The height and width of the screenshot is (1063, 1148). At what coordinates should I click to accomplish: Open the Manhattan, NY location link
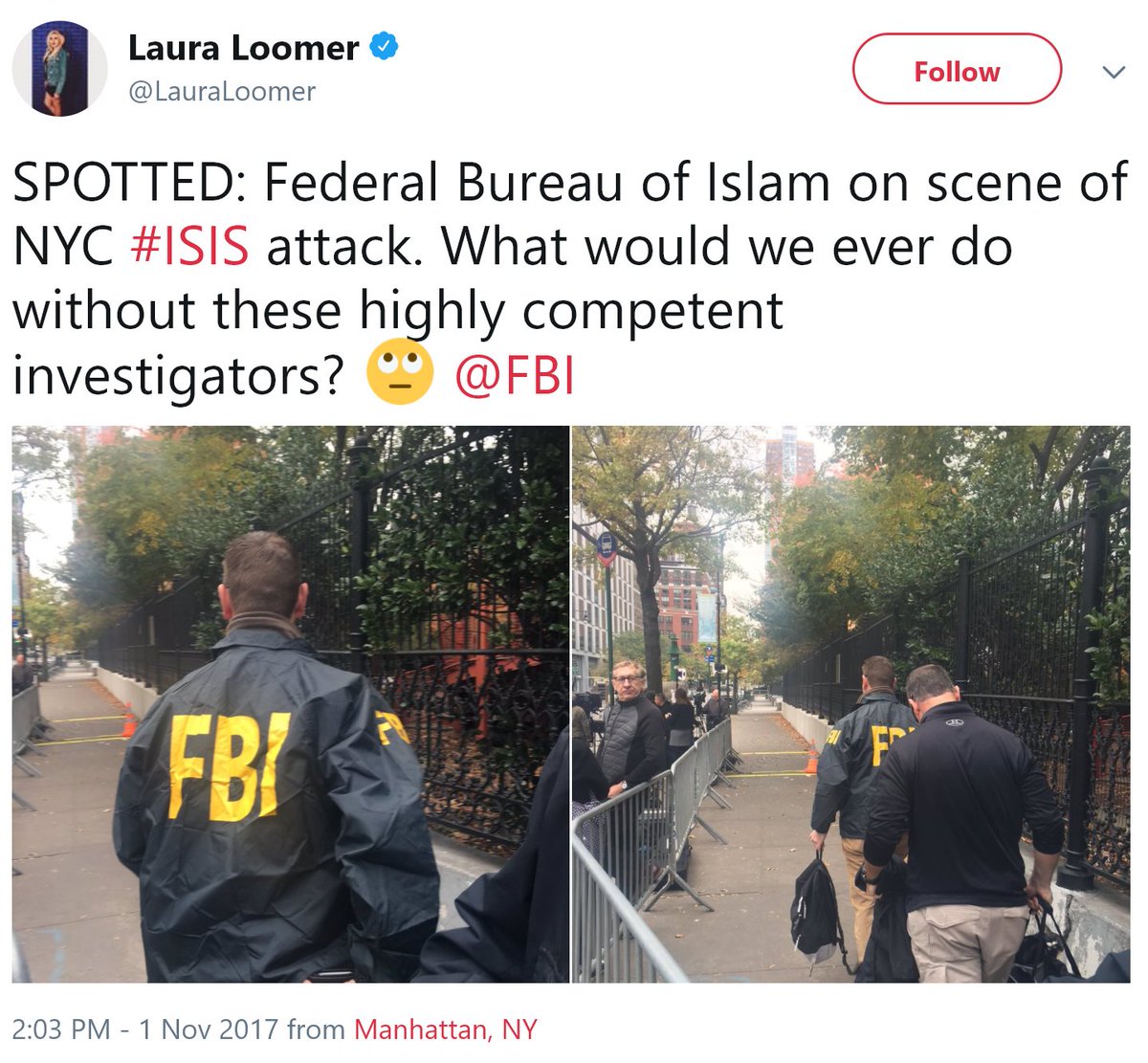[x=446, y=1030]
